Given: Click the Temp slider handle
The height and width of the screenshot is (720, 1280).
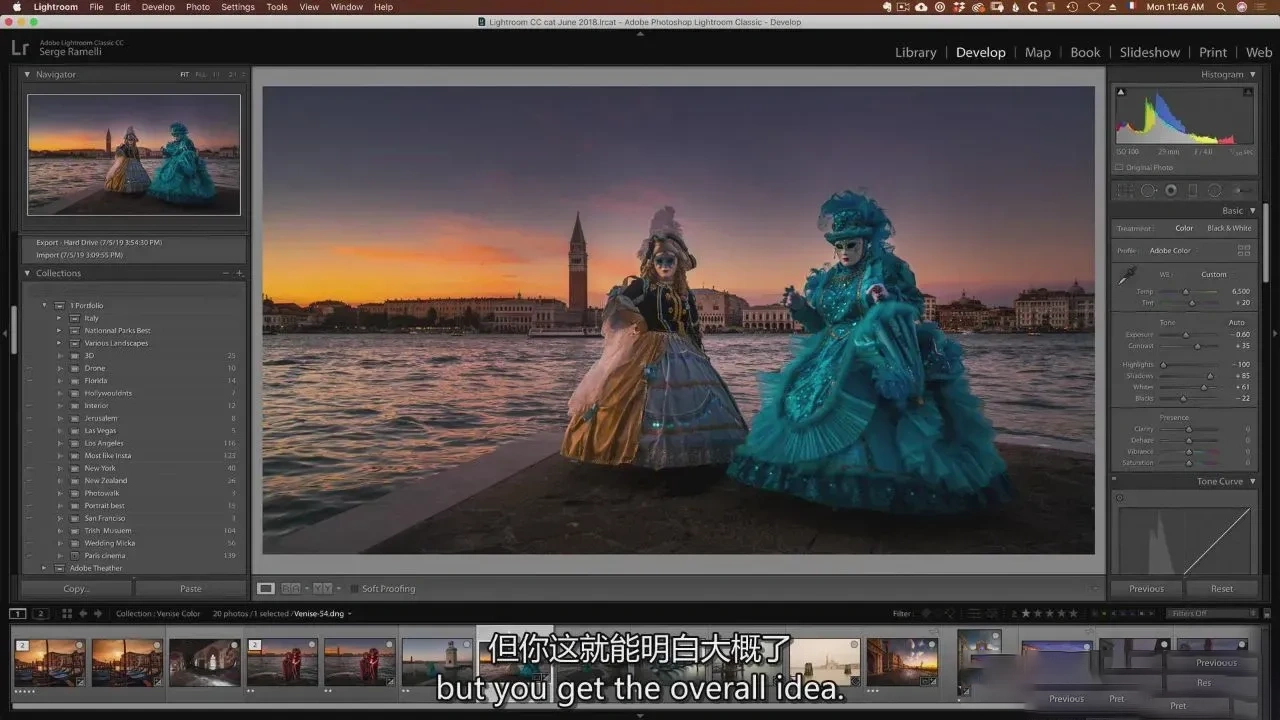Looking at the screenshot, I should tap(1186, 291).
